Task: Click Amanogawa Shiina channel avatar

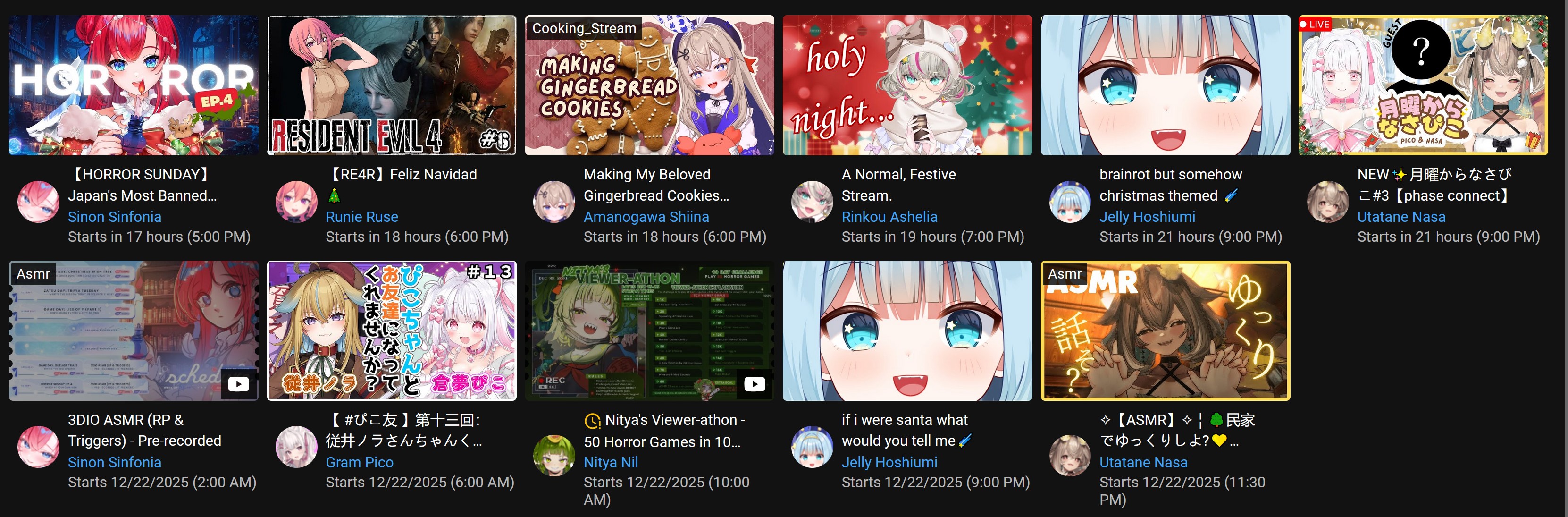Action: (554, 202)
